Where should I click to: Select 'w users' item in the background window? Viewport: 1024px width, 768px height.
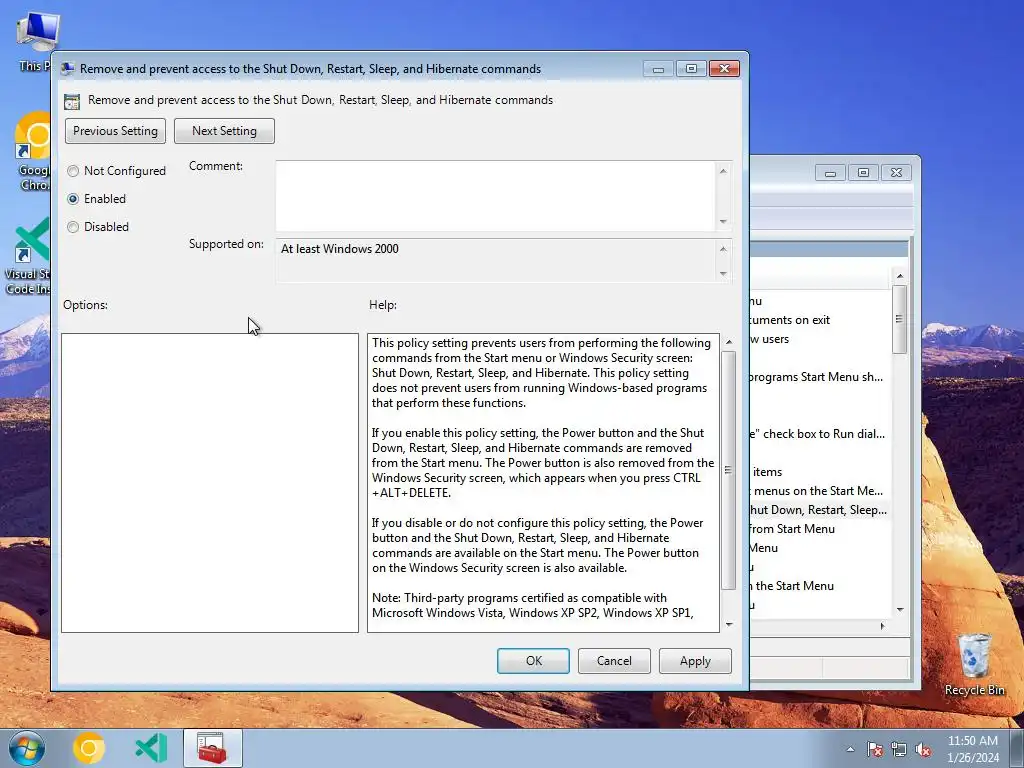tap(769, 339)
